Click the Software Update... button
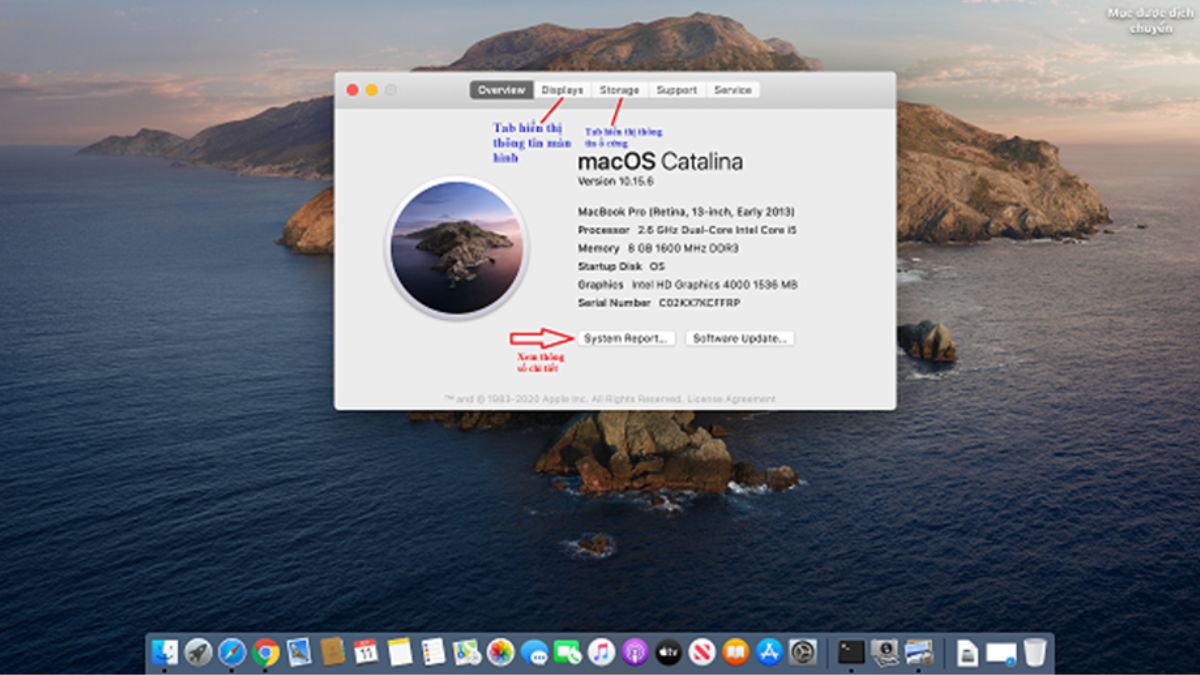Screen dimensions: 1200x675 click(740, 339)
